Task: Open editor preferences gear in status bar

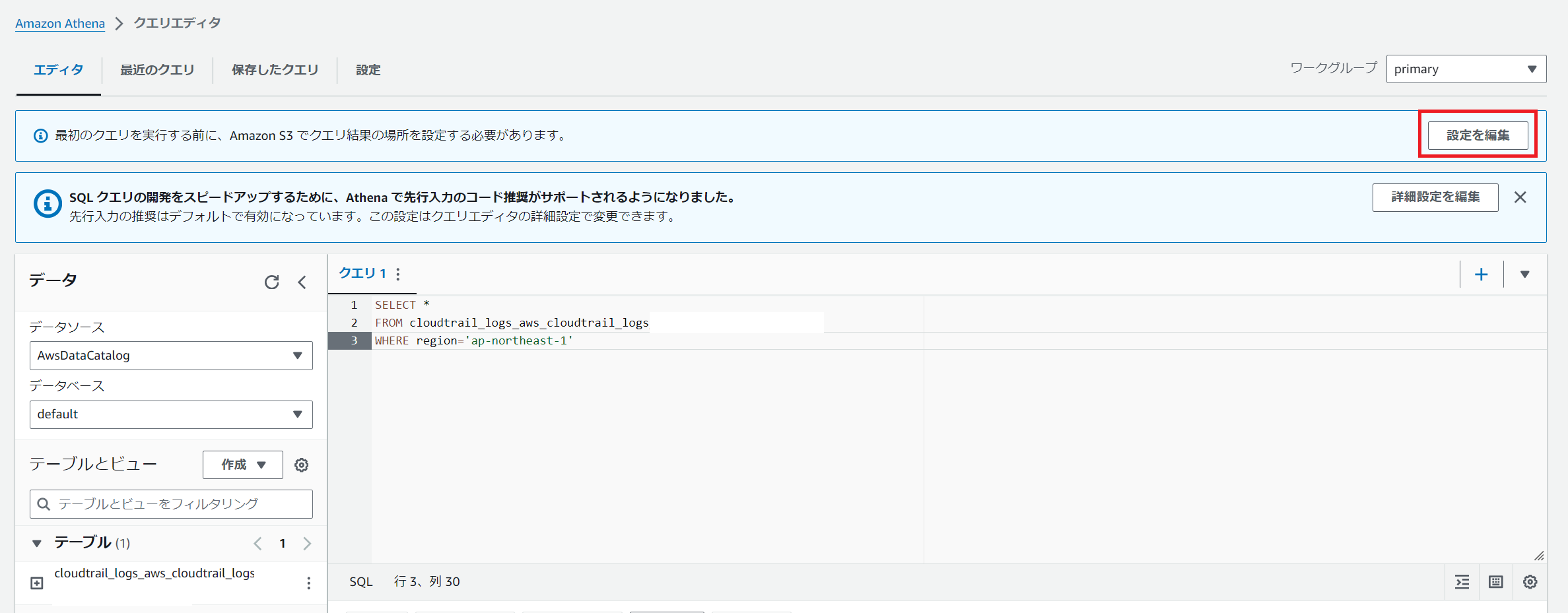Action: [1530, 582]
